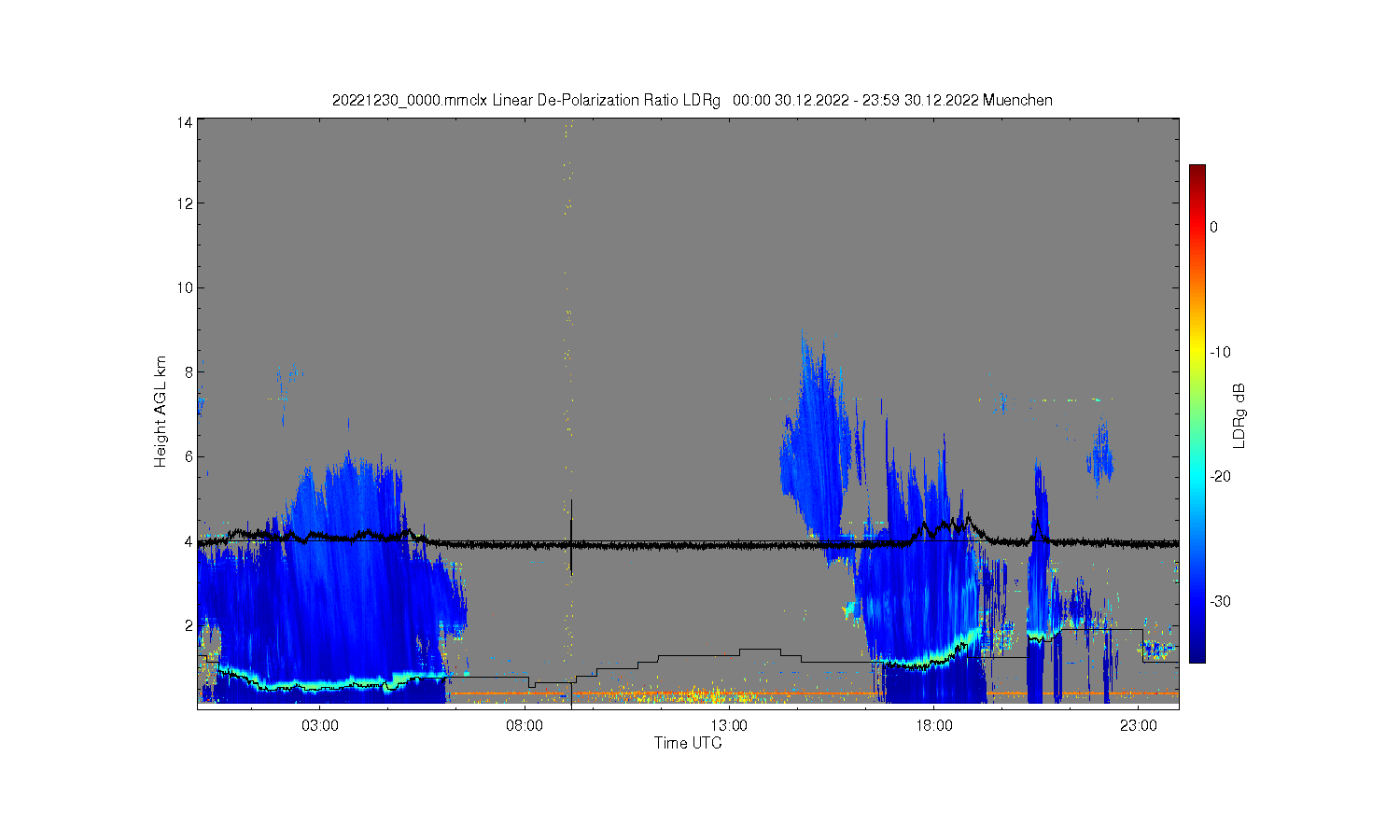The image size is (1400, 840).
Task: Click the plot title text at top
Action: coord(692,100)
